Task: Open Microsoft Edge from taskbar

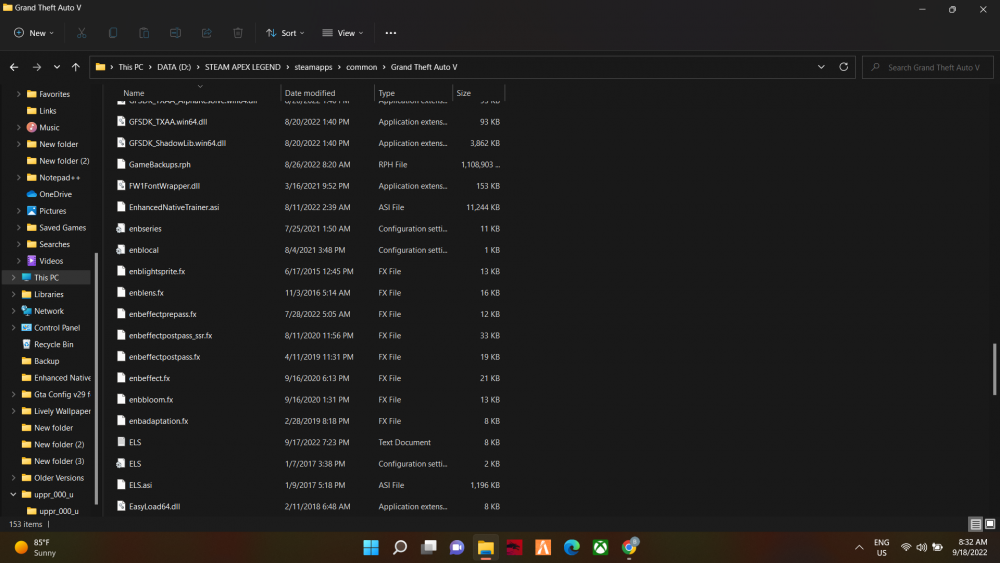Action: click(571, 547)
